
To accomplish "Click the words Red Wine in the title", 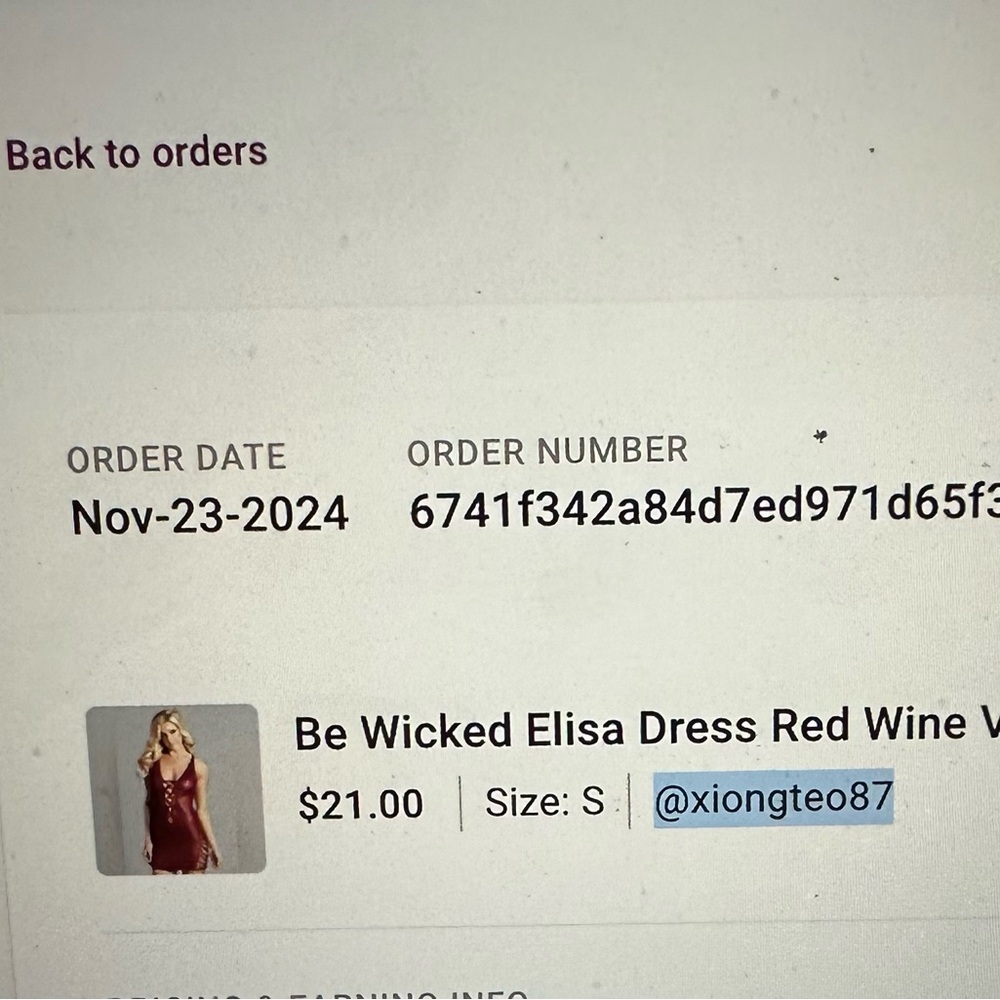I will (869, 725).
